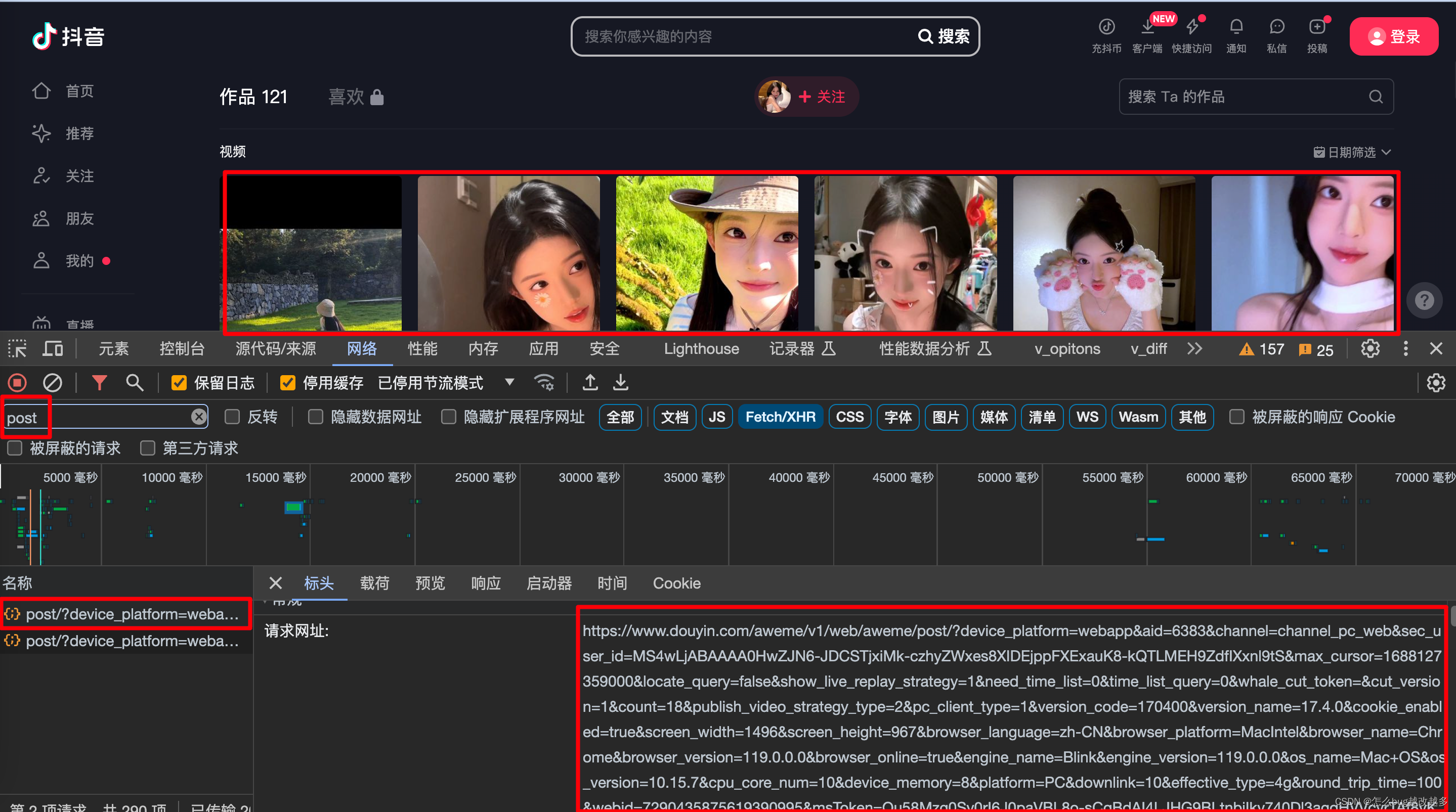Screen dimensions: 1456x812
Task: Show more DevTools tabs chevron
Action: pos(1194,349)
